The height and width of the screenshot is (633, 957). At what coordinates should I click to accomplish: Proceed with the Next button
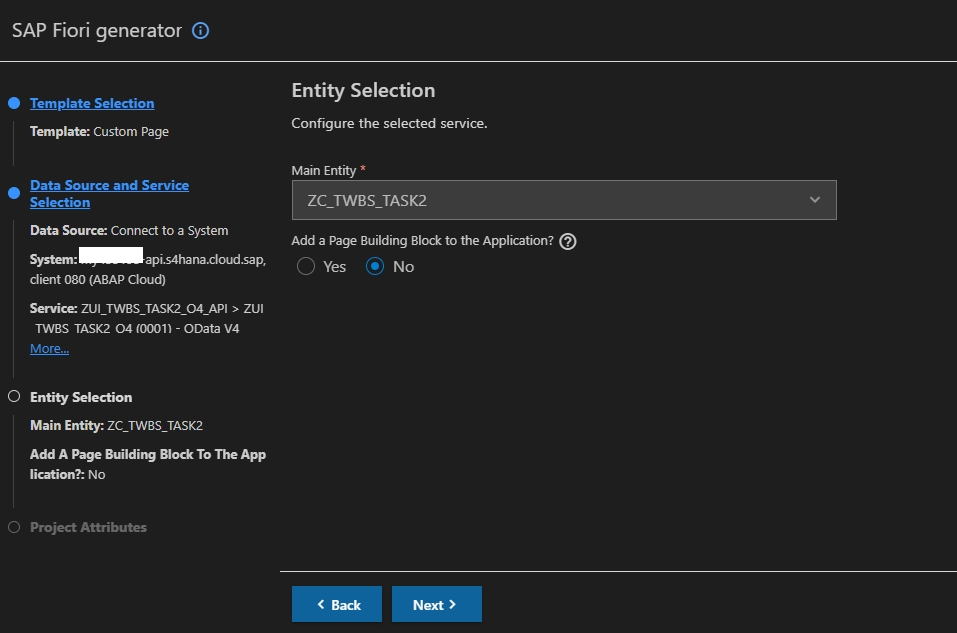tap(437, 604)
